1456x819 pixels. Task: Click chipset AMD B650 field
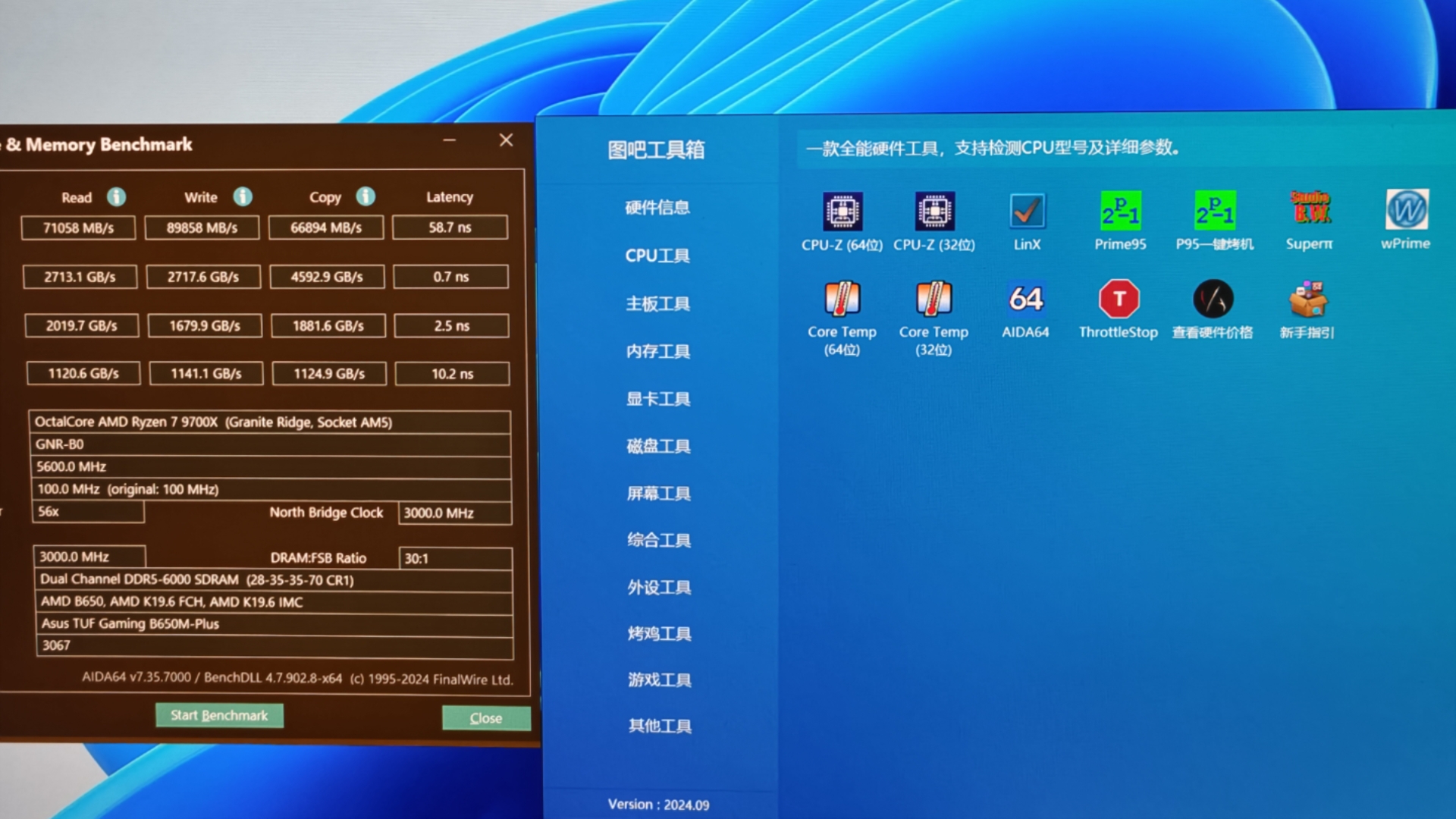click(x=275, y=602)
